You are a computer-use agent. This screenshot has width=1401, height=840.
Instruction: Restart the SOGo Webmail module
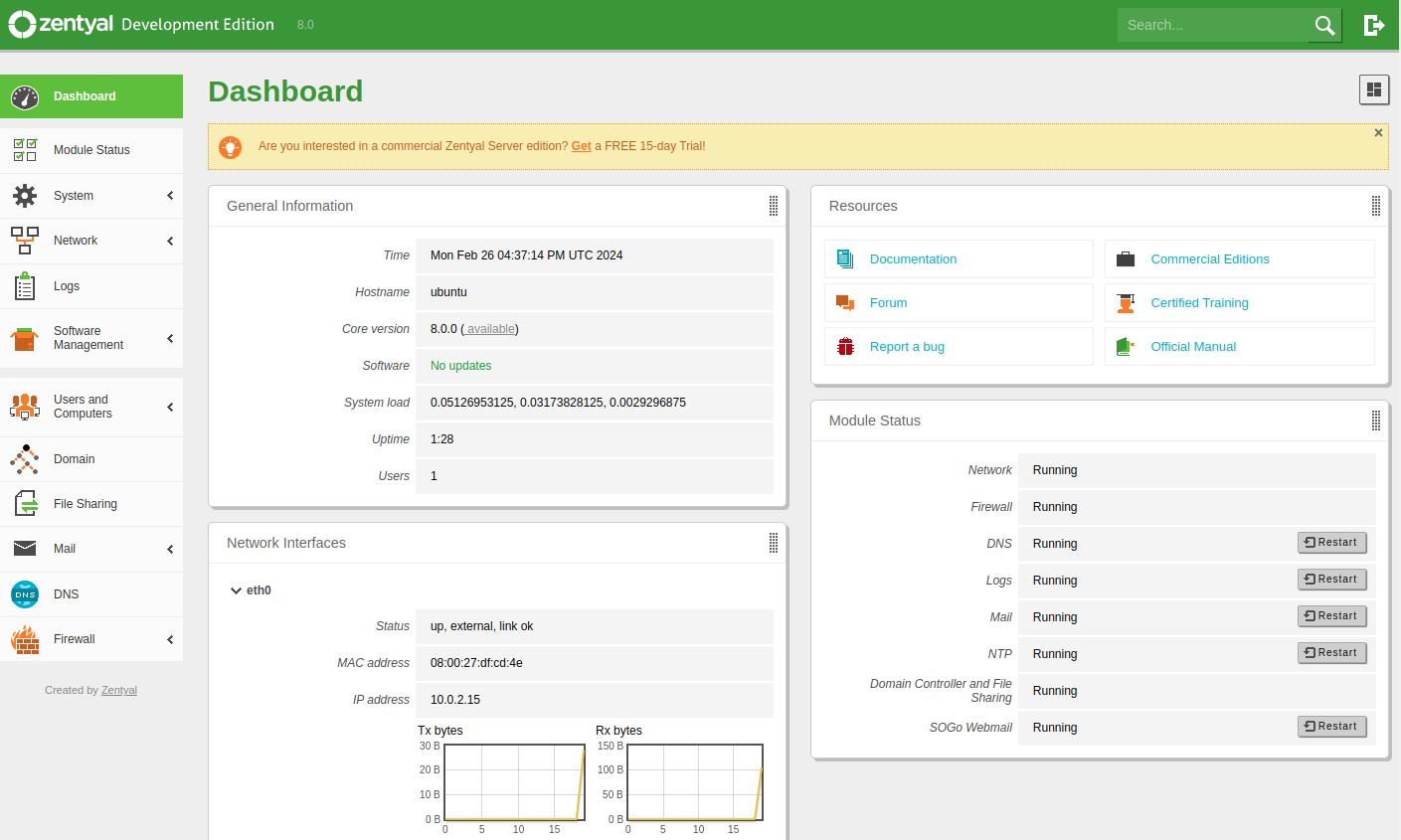[x=1332, y=727]
